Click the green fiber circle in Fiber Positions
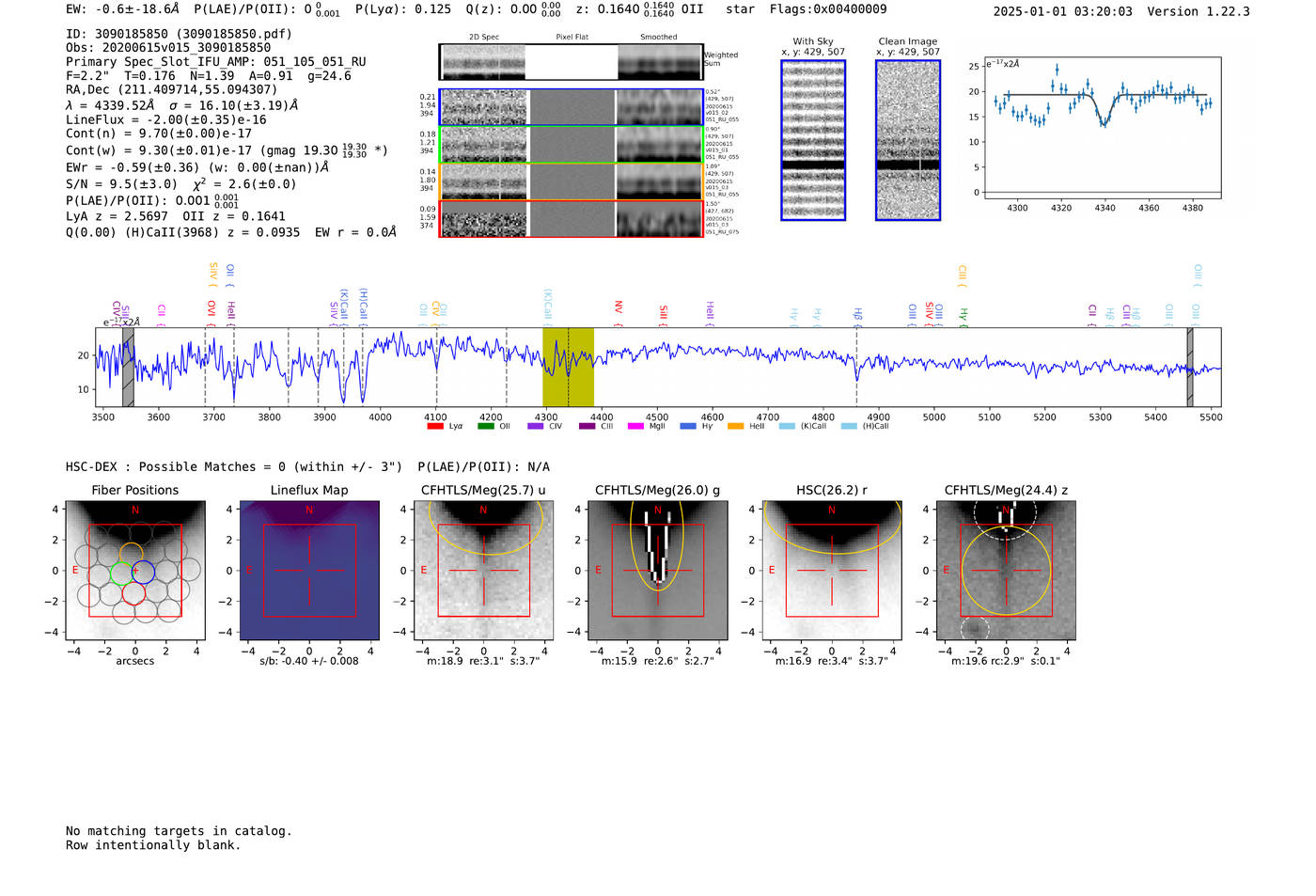The width and height of the screenshot is (1316, 896). pyautogui.click(x=121, y=573)
